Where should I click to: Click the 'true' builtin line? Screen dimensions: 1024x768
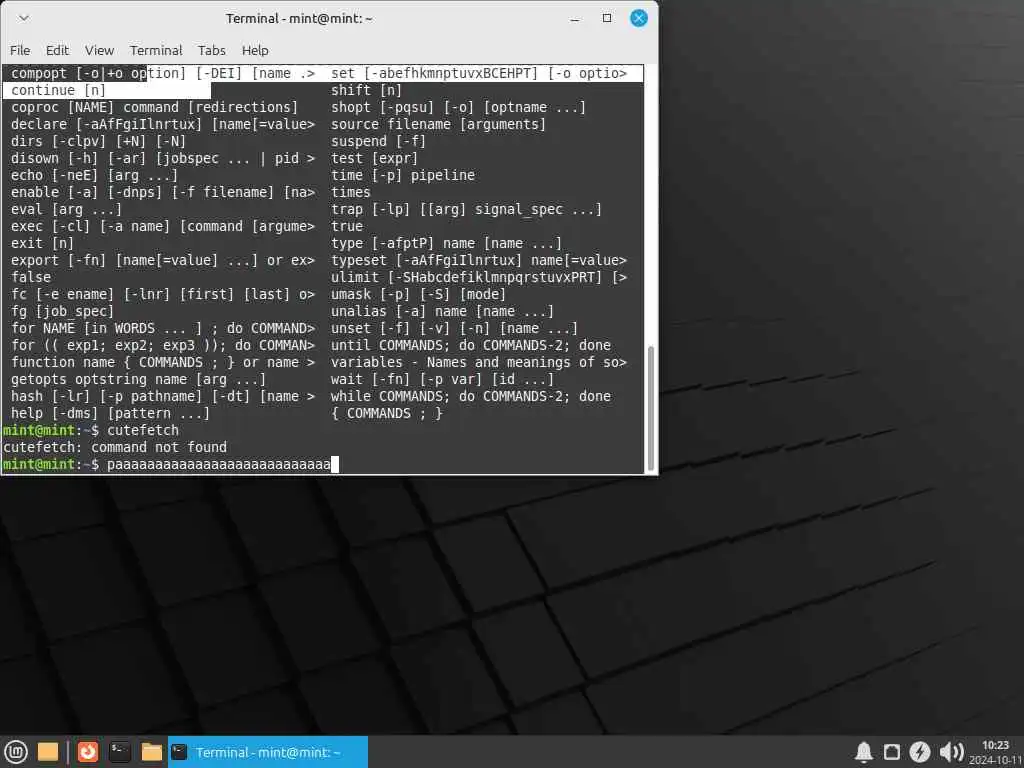(347, 226)
